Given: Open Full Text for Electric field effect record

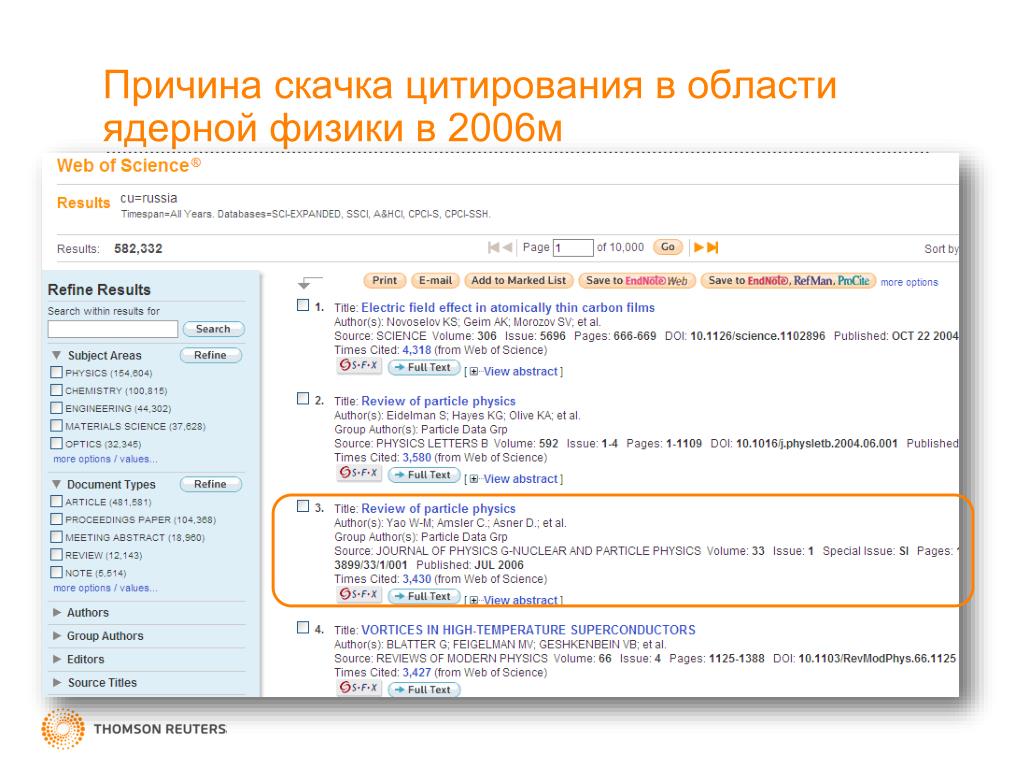Looking at the screenshot, I should [424, 368].
